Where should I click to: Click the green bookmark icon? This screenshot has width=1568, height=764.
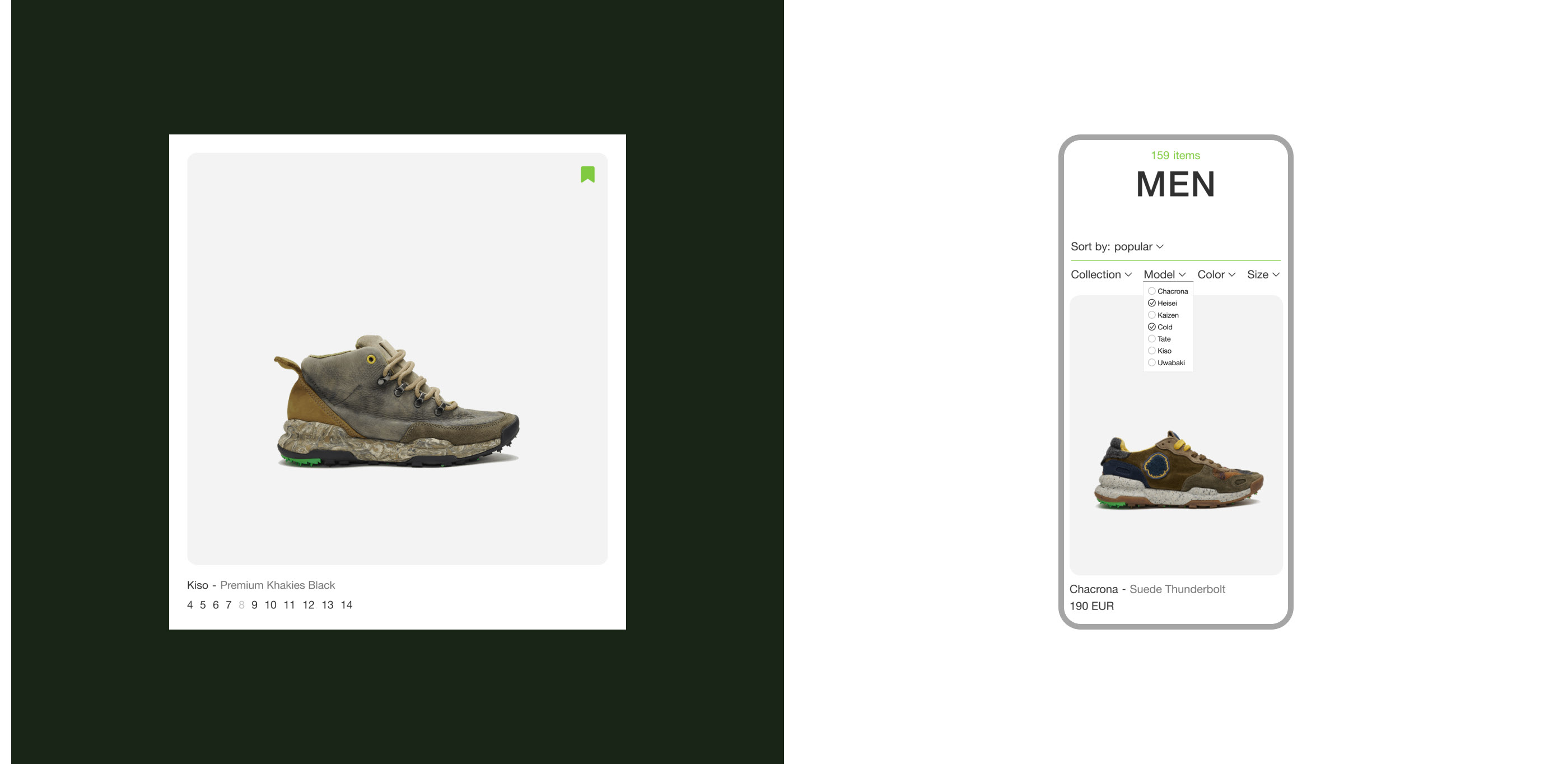point(587,175)
